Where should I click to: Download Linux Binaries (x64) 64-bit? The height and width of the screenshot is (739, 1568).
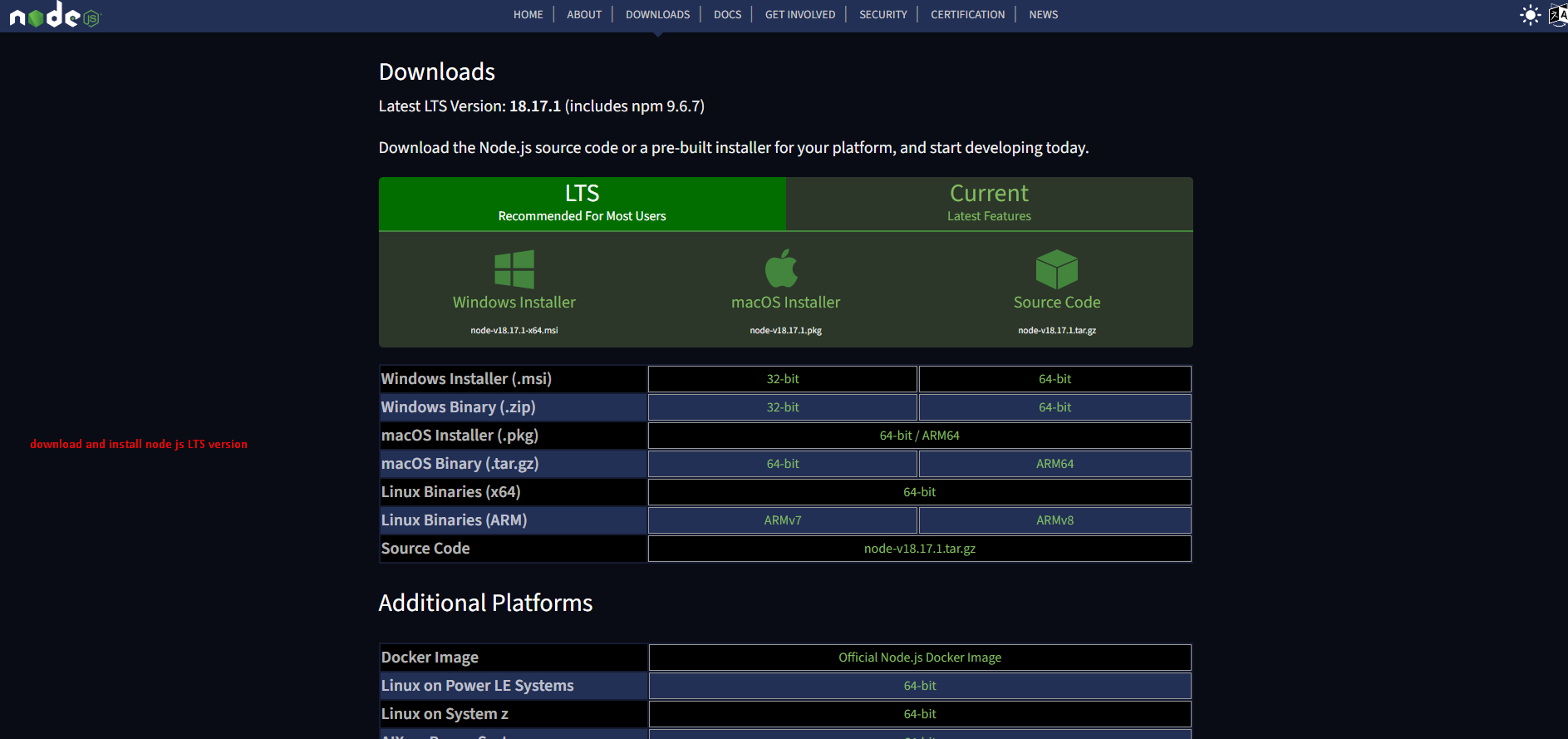pos(920,492)
